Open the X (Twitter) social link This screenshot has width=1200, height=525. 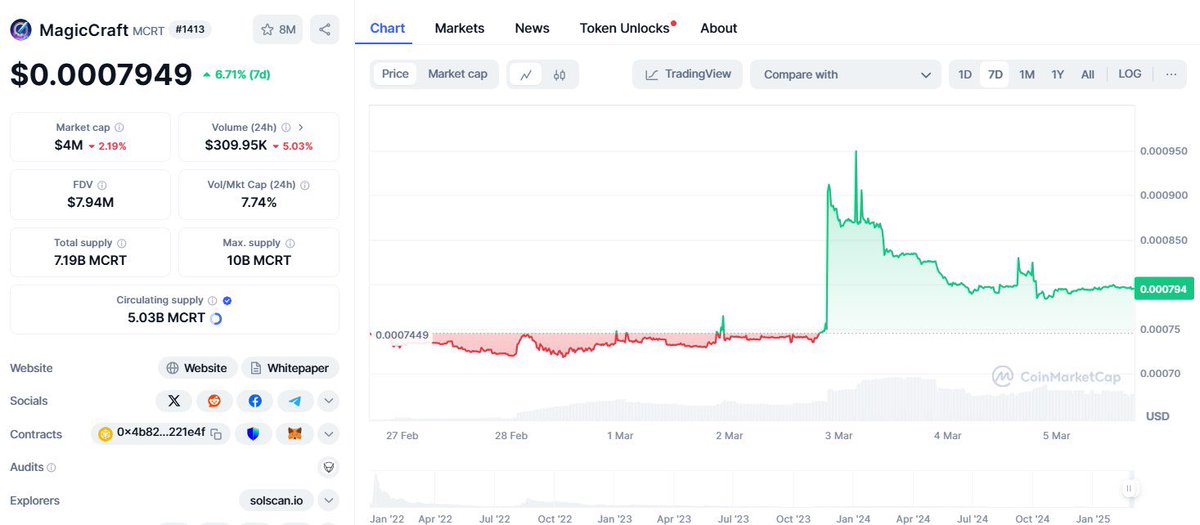click(174, 400)
